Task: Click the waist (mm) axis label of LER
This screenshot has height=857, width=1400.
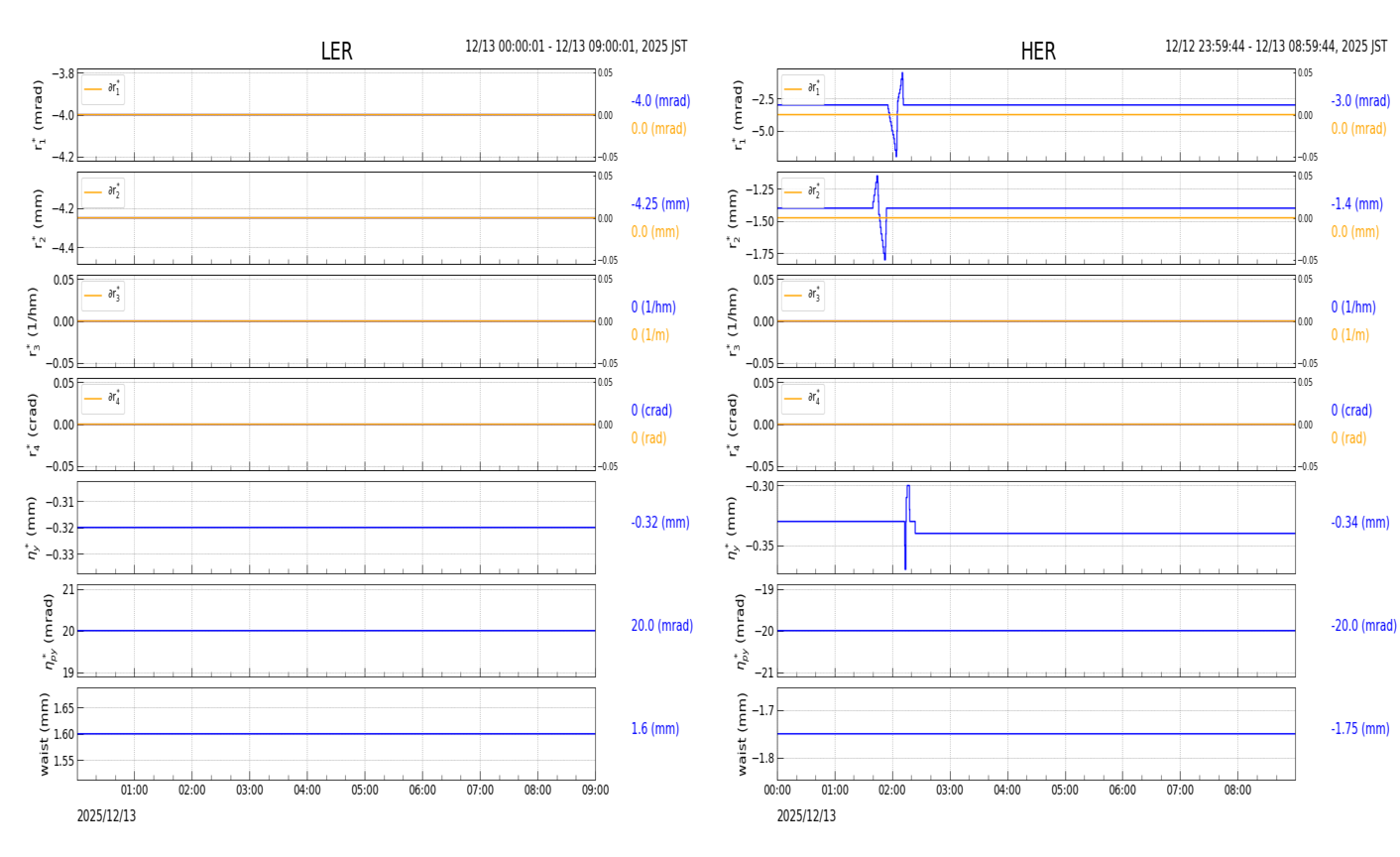Action: [45, 734]
